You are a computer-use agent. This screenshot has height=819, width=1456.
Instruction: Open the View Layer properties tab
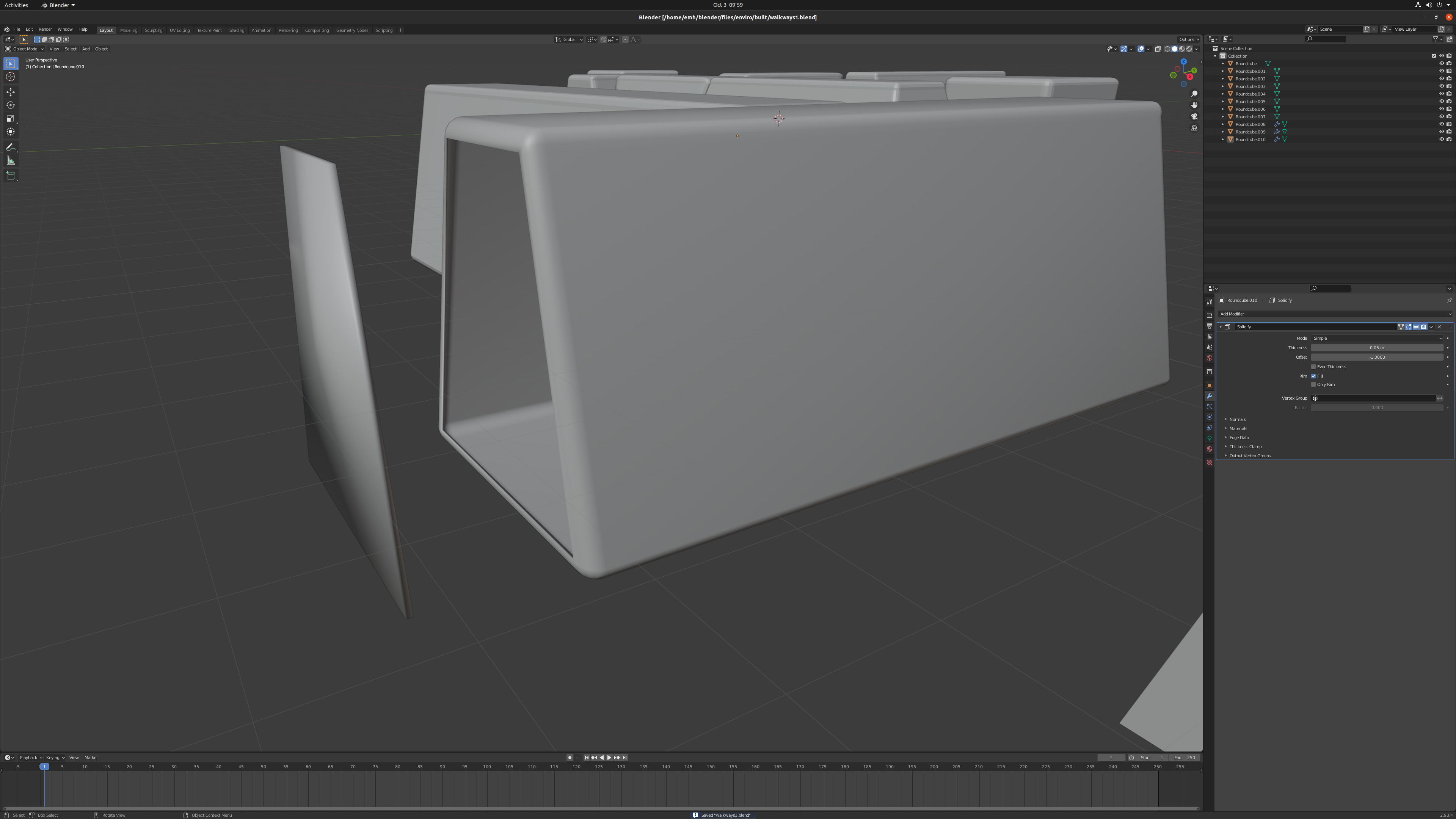(x=1210, y=337)
